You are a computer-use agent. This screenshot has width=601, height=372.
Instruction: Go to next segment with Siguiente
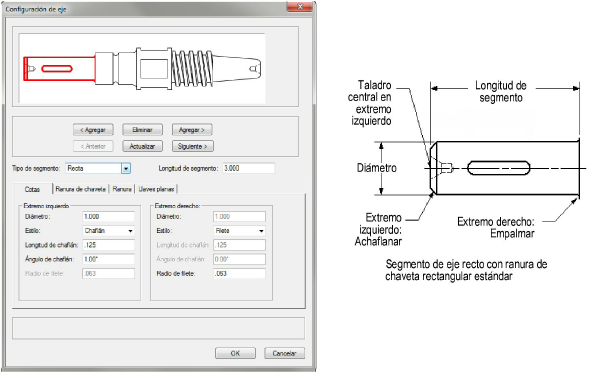193,146
